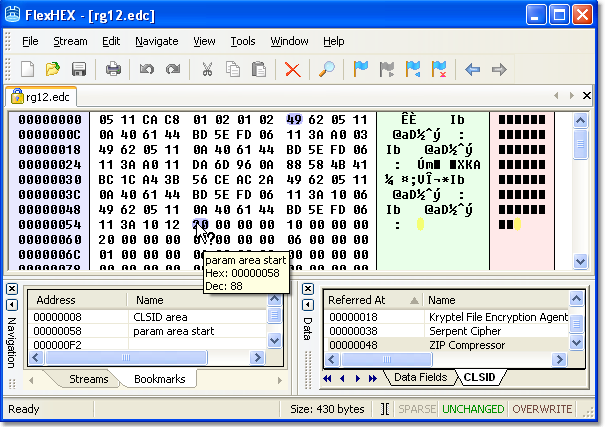Select the param area start bookmark row

click(x=148, y=331)
